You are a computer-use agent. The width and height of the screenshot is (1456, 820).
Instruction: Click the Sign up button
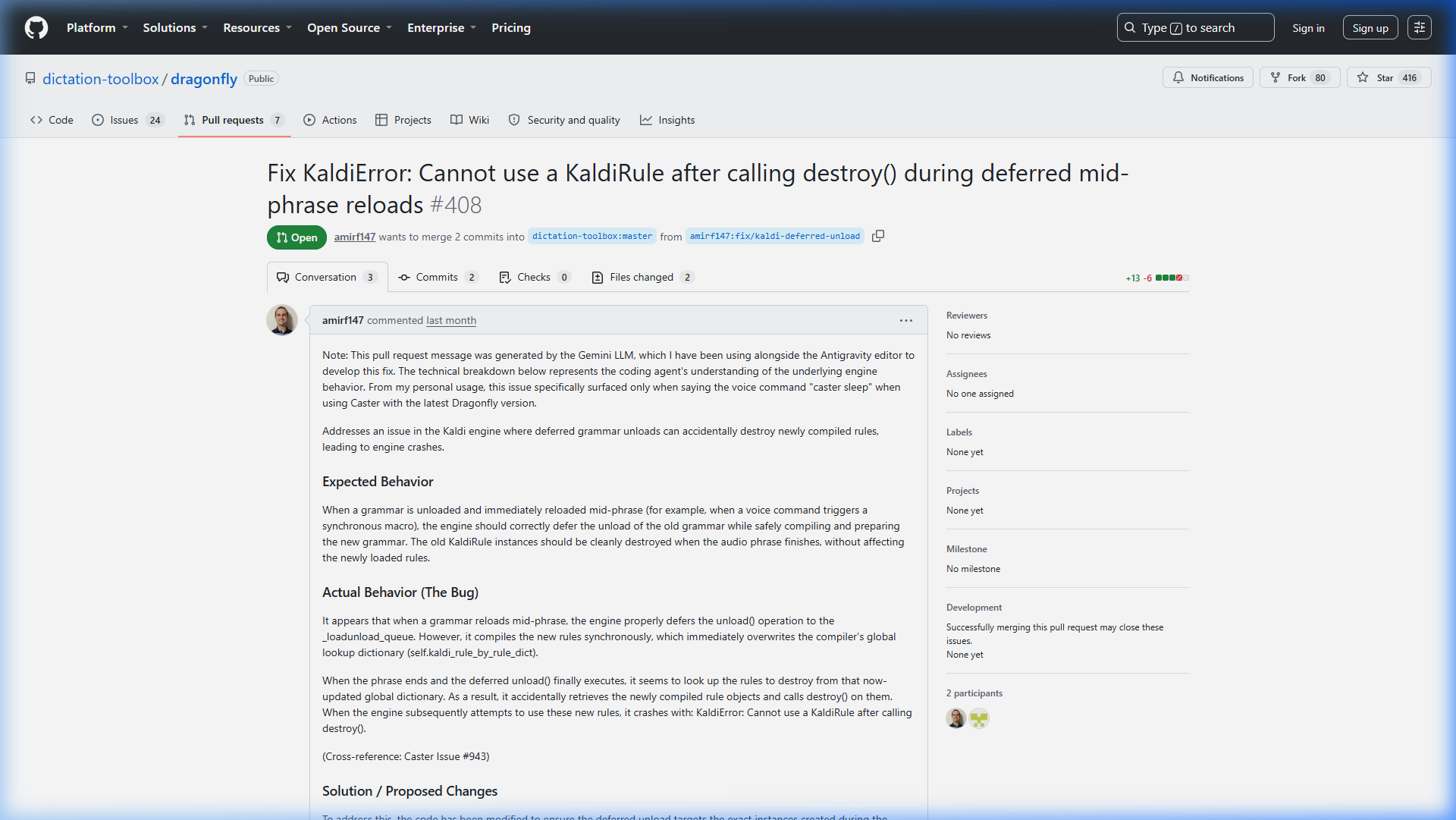tap(1370, 28)
